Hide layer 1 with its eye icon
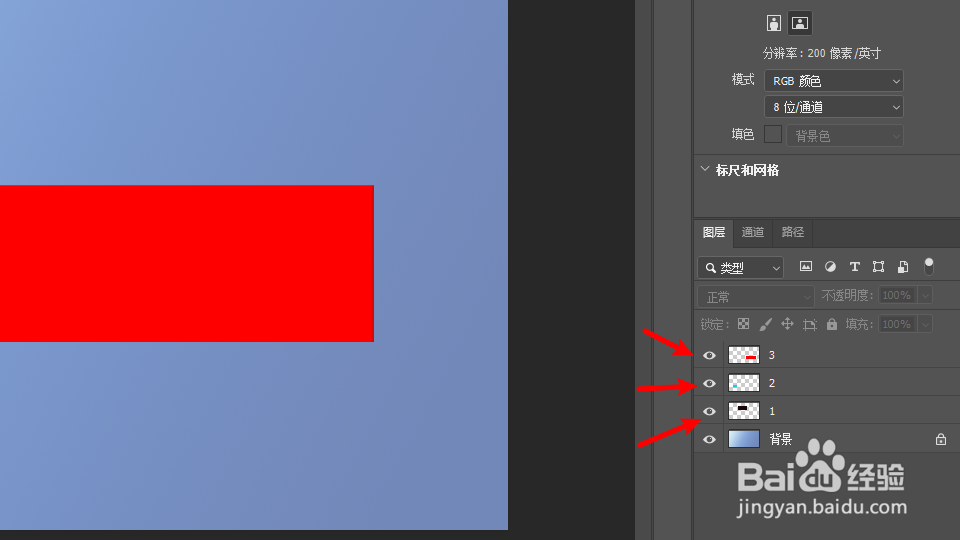This screenshot has width=960, height=540. point(709,411)
